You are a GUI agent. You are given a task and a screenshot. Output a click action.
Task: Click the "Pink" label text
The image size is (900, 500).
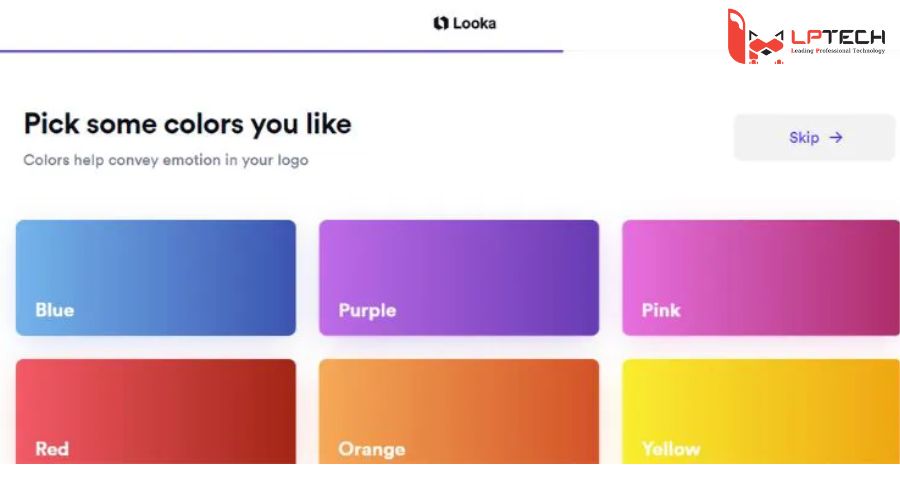point(661,310)
